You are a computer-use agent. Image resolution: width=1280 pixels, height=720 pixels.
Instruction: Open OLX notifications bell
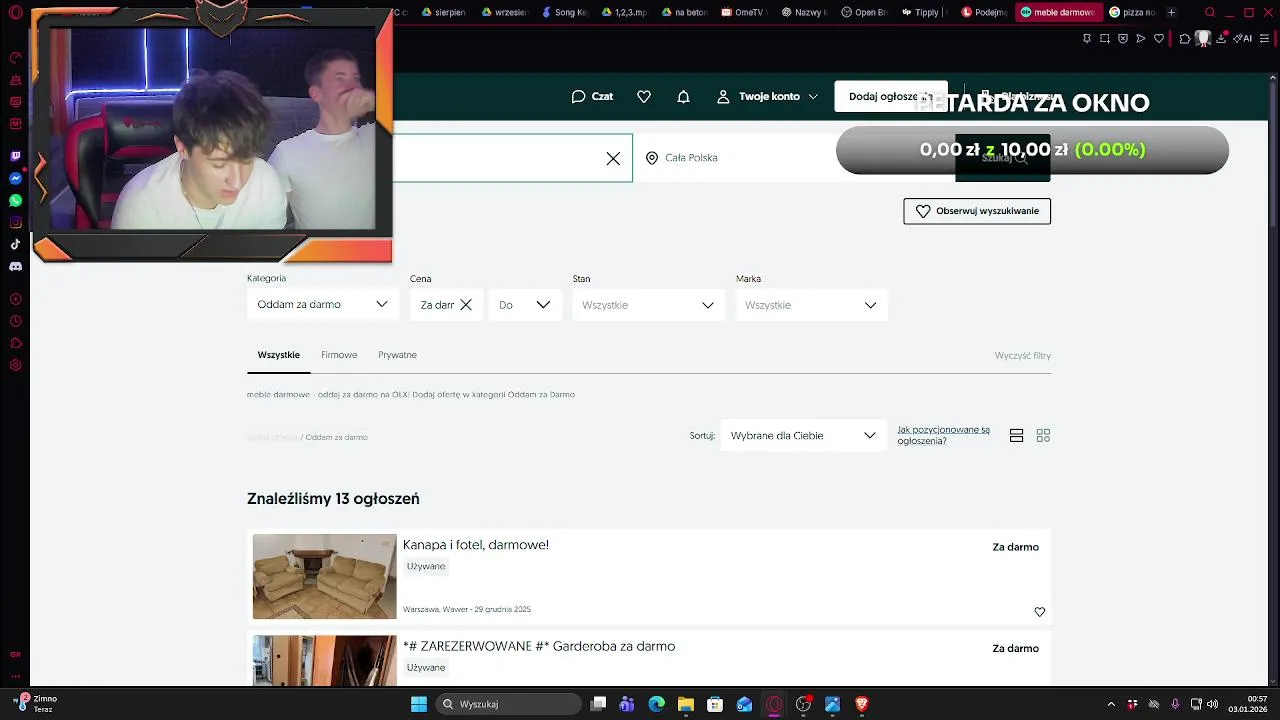(683, 97)
